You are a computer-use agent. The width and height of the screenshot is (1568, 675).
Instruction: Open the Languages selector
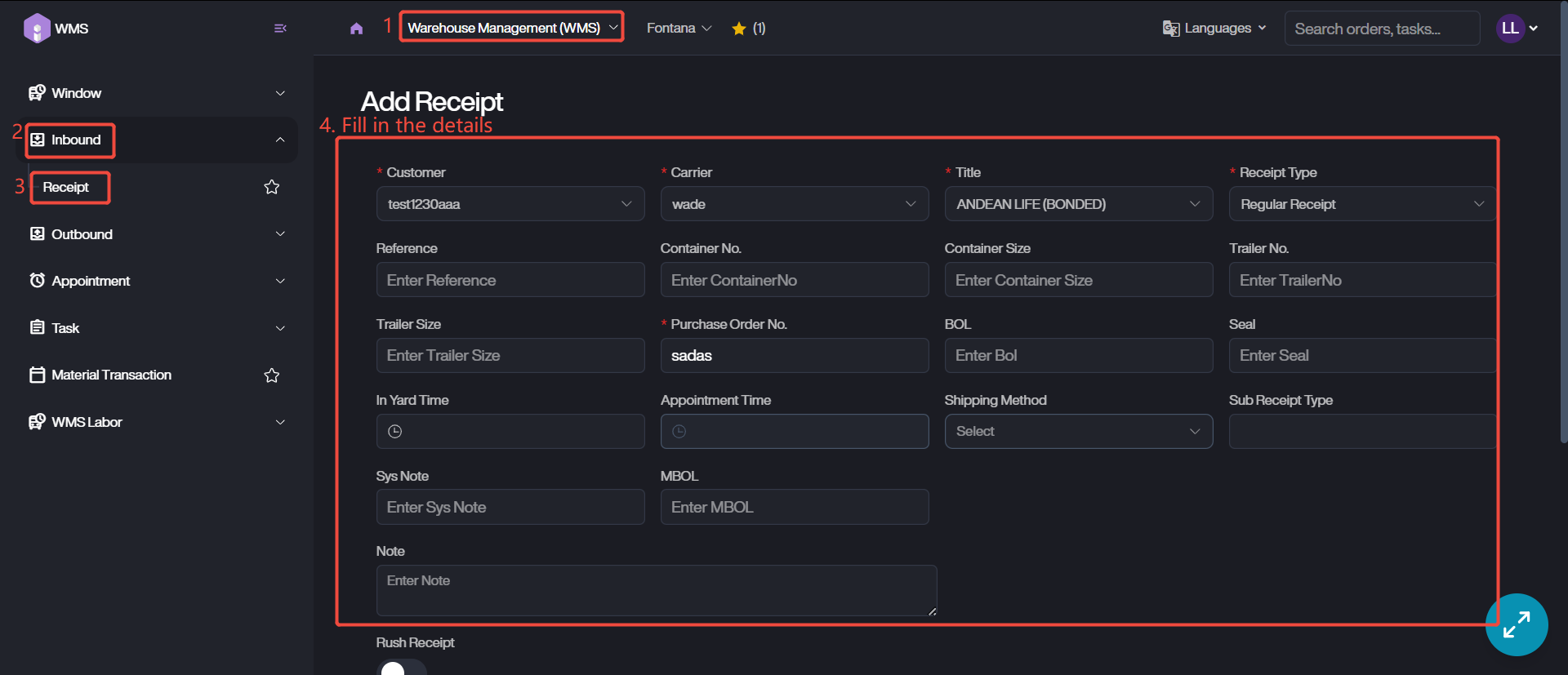coord(1214,29)
